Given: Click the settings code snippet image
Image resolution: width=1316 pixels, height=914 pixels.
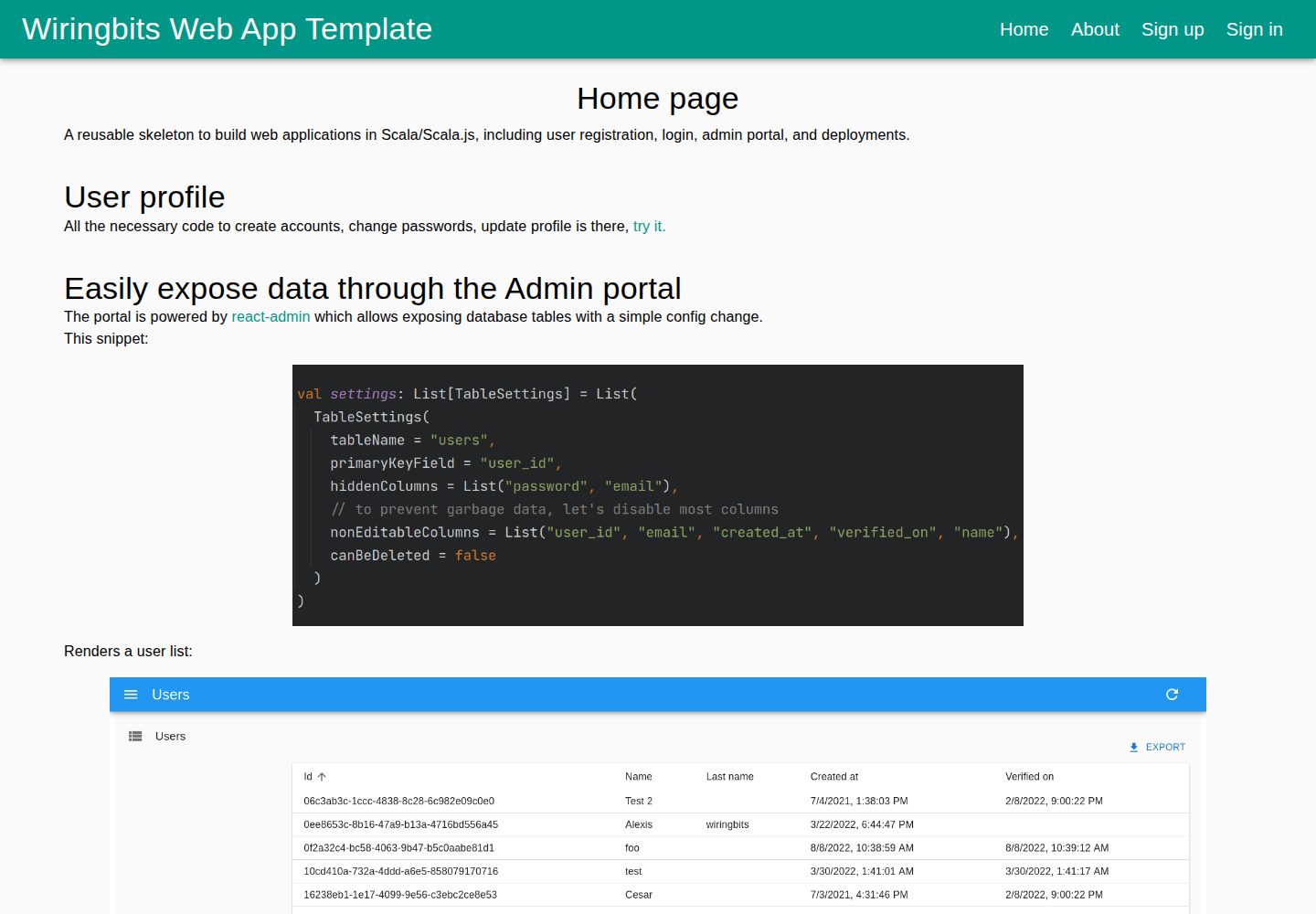Looking at the screenshot, I should (658, 495).
